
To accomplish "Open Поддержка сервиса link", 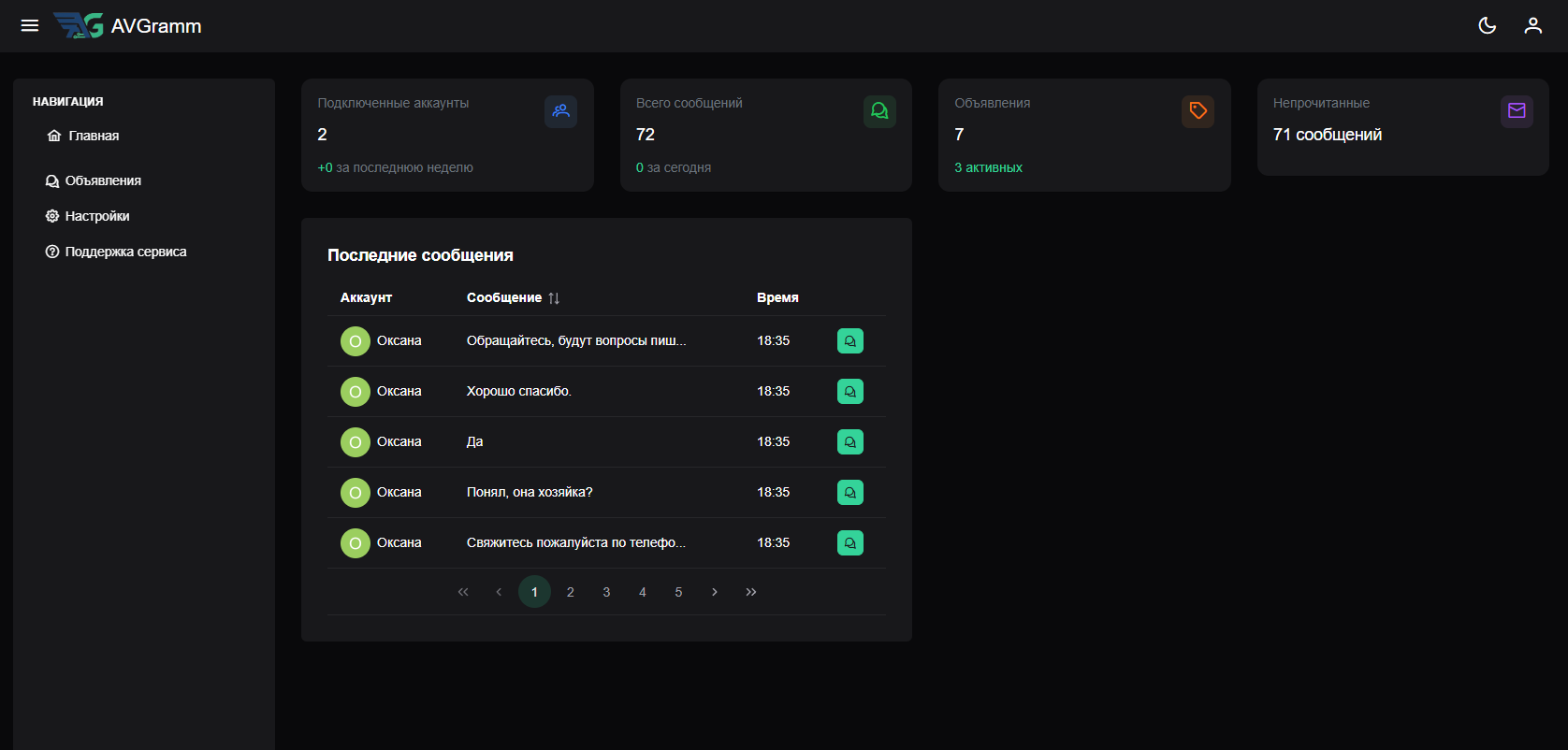I will pos(124,252).
